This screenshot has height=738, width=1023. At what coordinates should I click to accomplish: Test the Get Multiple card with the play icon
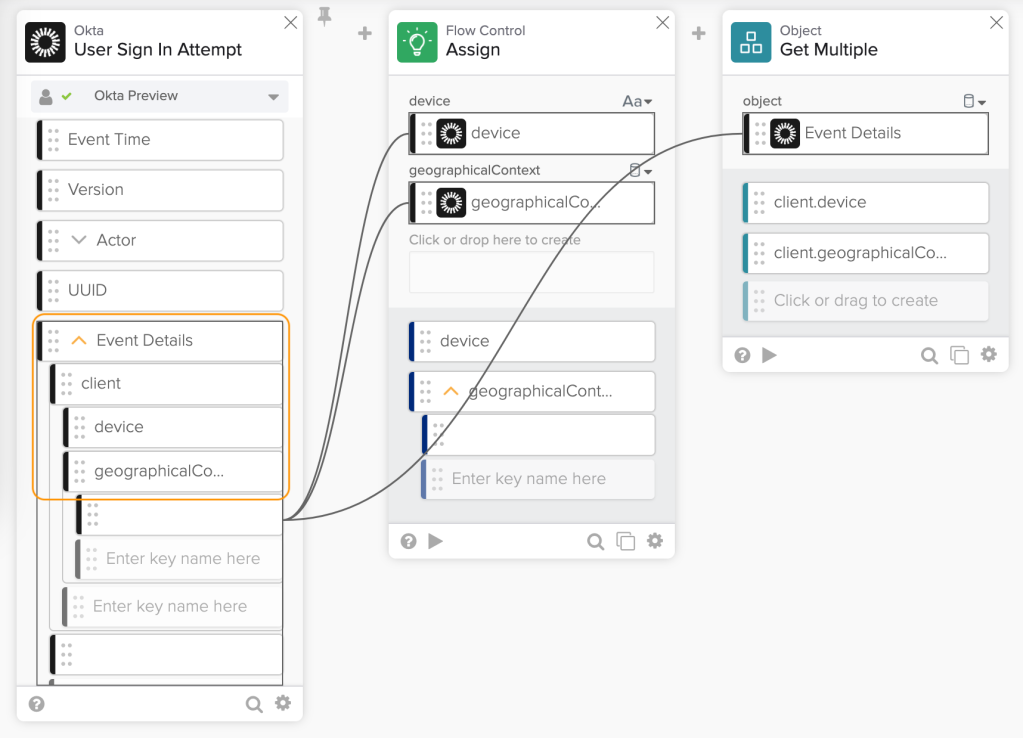[769, 355]
